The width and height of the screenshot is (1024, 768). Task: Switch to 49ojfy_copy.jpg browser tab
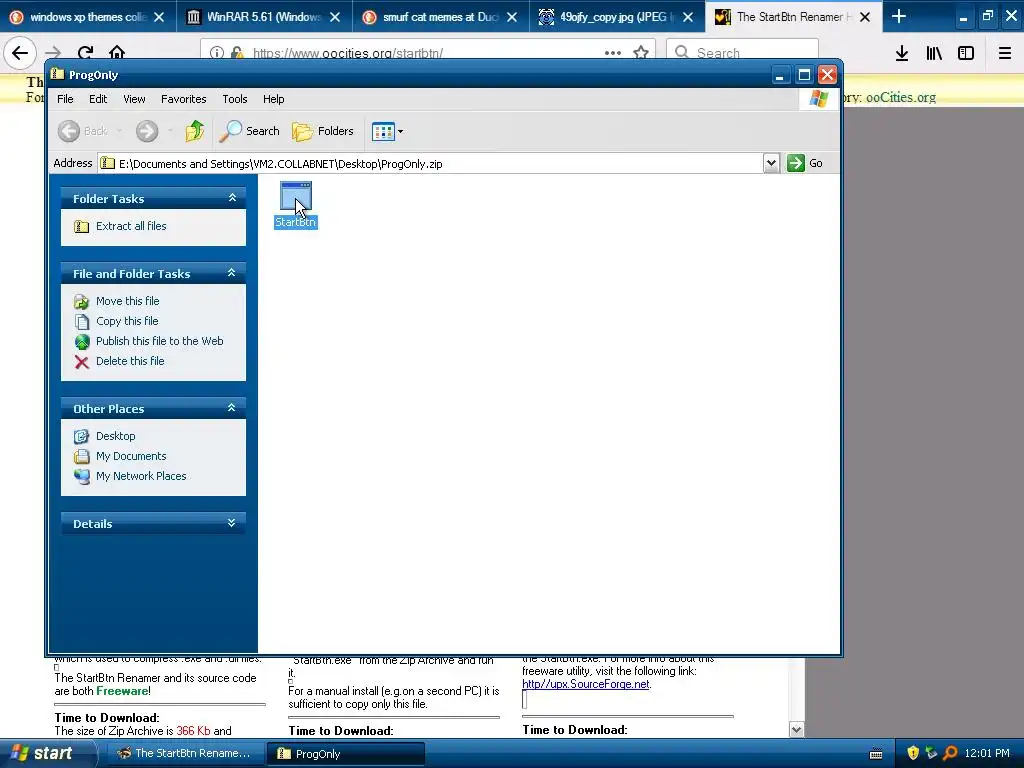(617, 17)
